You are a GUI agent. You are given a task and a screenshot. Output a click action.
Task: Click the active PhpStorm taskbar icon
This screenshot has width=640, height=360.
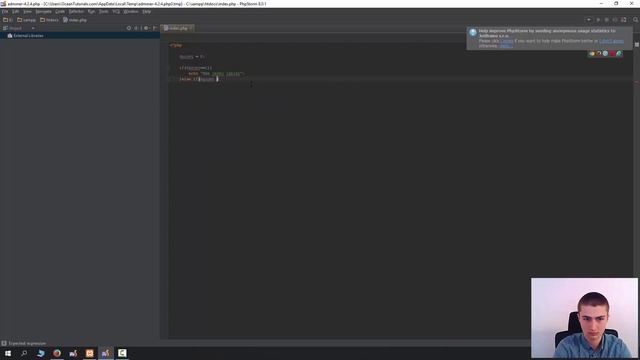click(106, 353)
